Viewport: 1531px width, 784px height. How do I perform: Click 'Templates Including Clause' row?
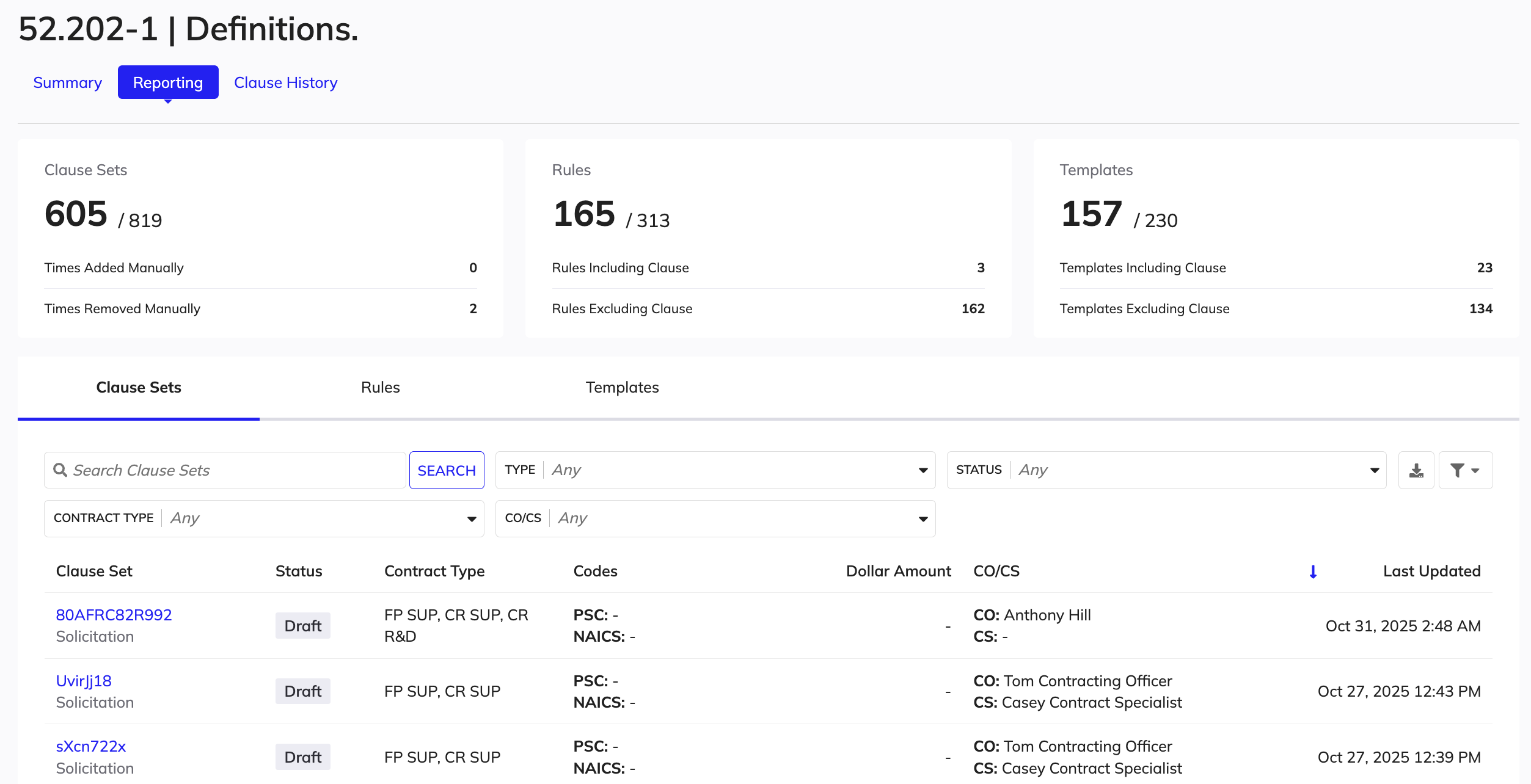tap(1276, 268)
